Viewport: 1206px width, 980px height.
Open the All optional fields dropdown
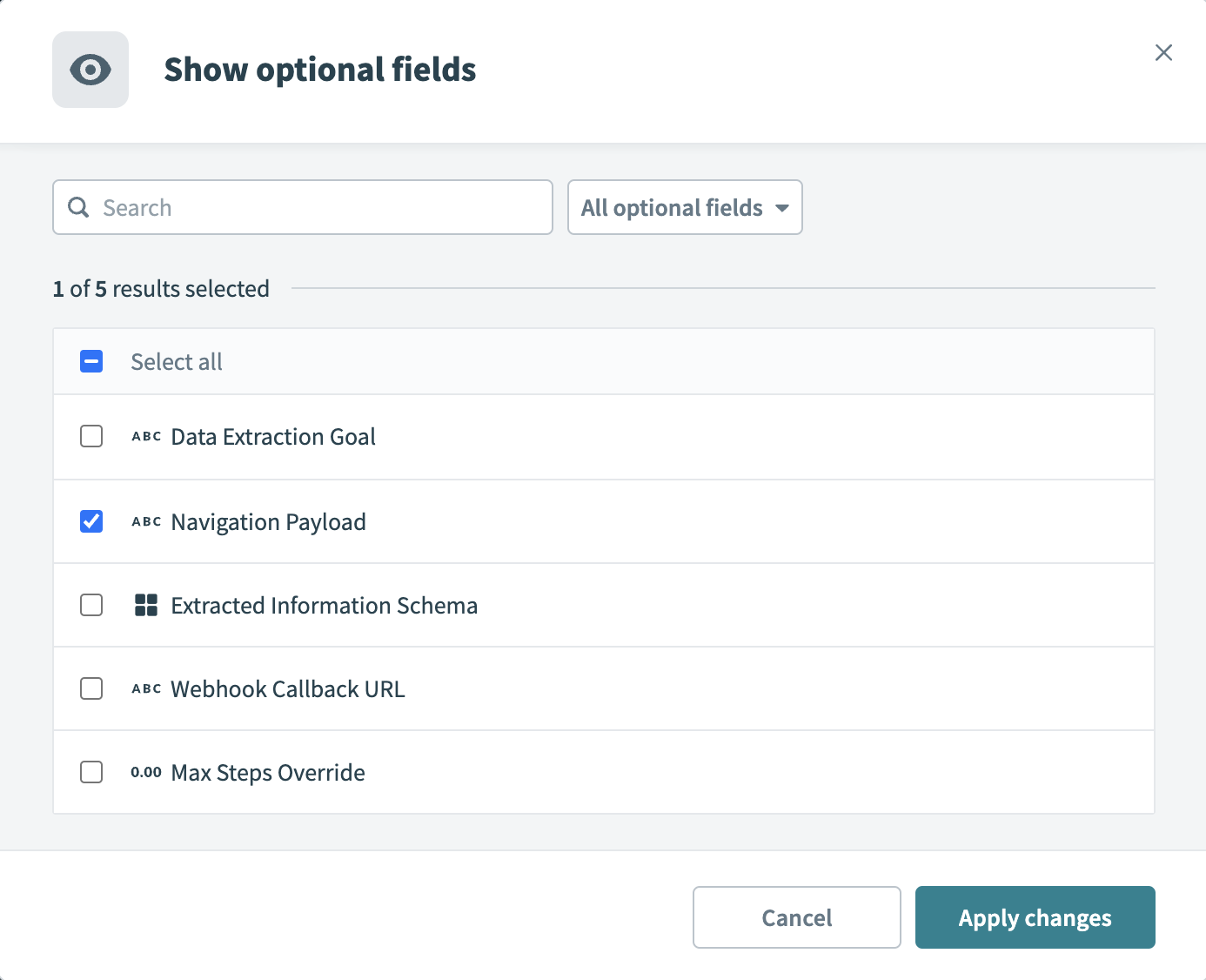click(672, 207)
